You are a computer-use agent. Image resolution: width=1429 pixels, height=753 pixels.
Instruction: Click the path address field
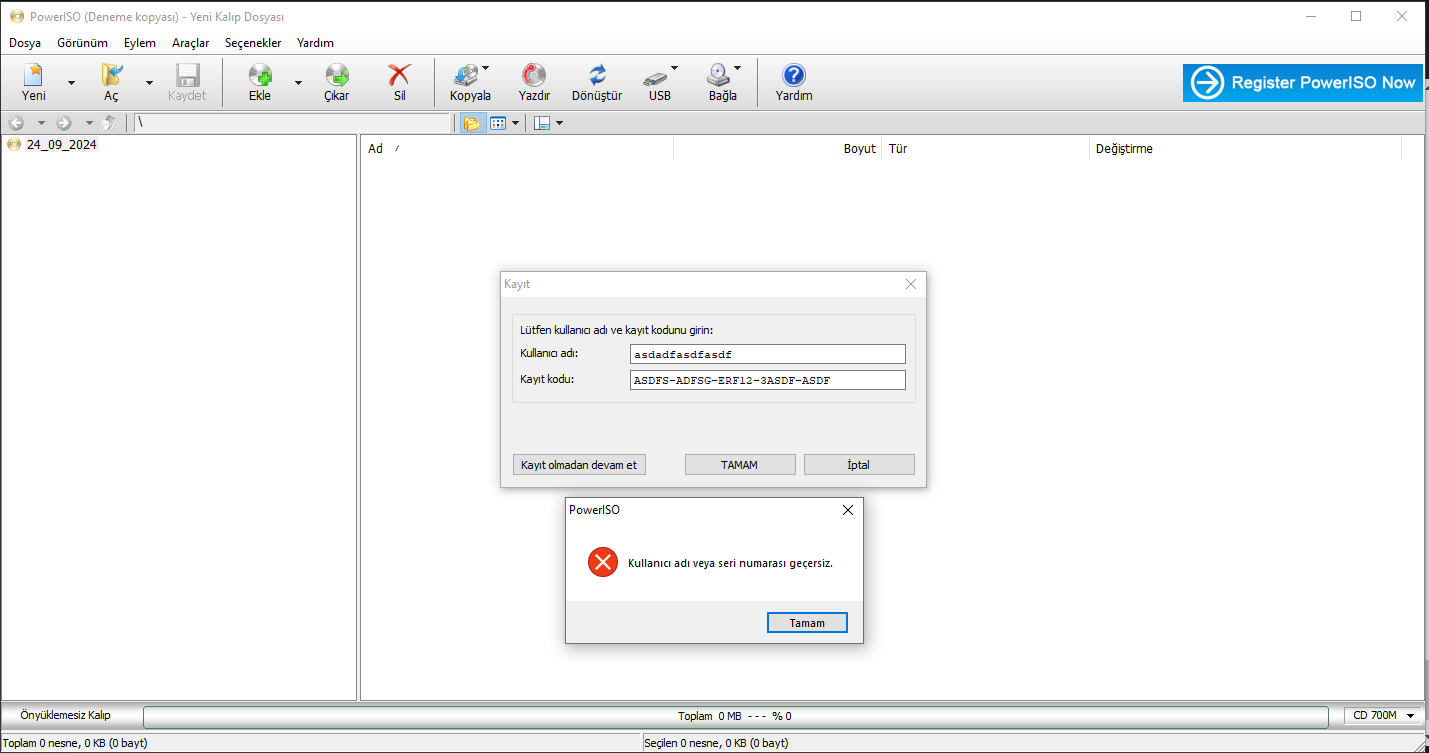click(x=293, y=123)
